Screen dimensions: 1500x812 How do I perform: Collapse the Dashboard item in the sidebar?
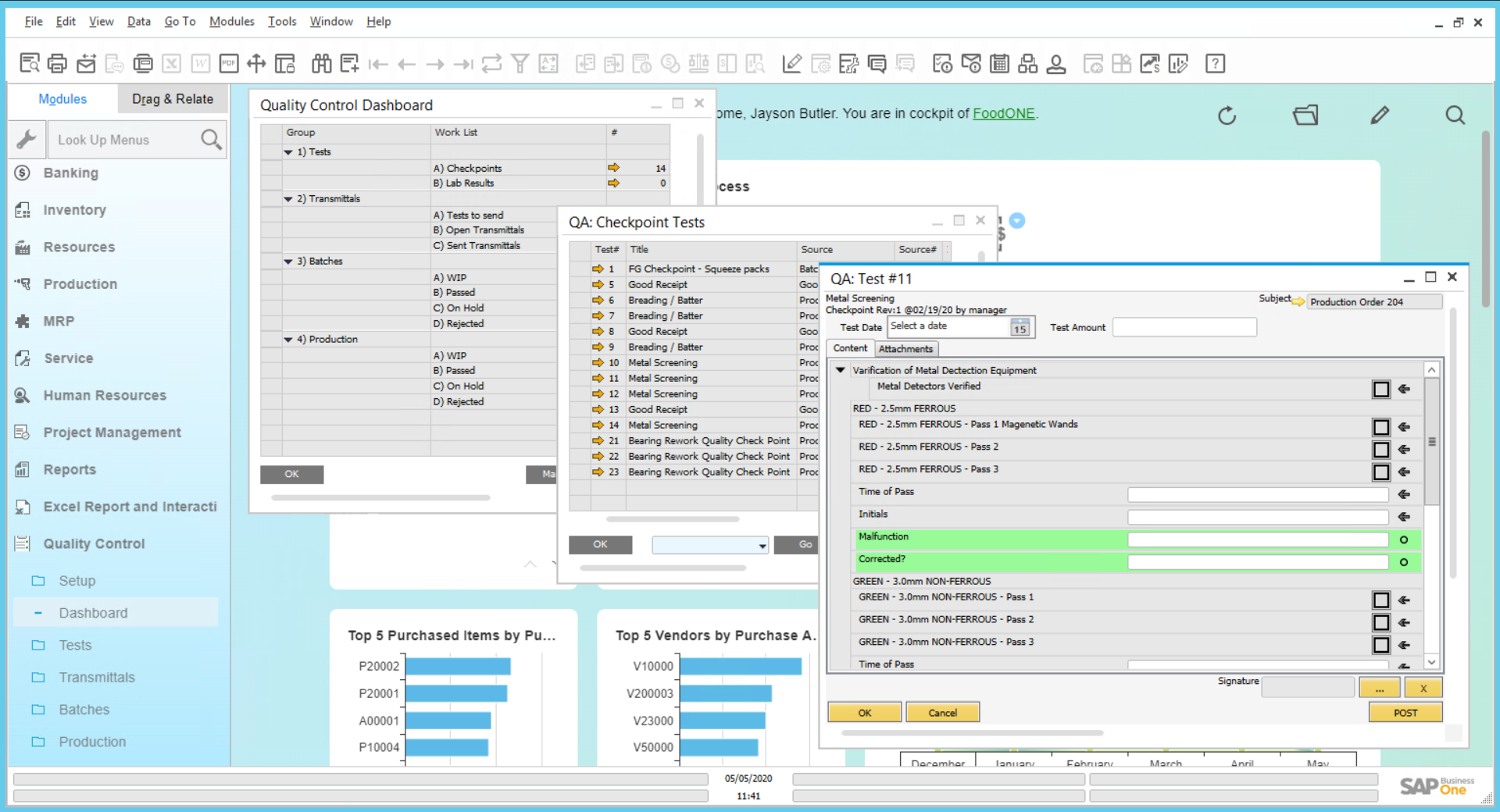(38, 613)
